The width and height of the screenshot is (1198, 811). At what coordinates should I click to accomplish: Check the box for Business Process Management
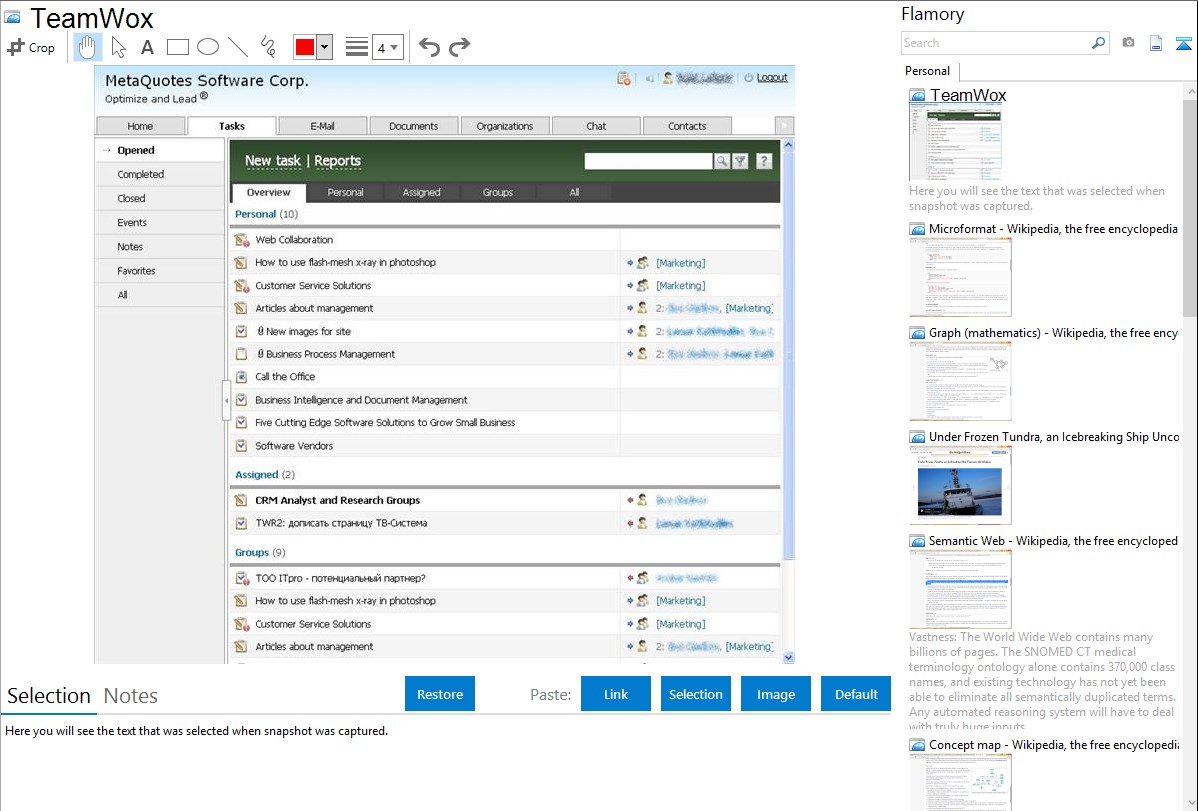pos(241,354)
